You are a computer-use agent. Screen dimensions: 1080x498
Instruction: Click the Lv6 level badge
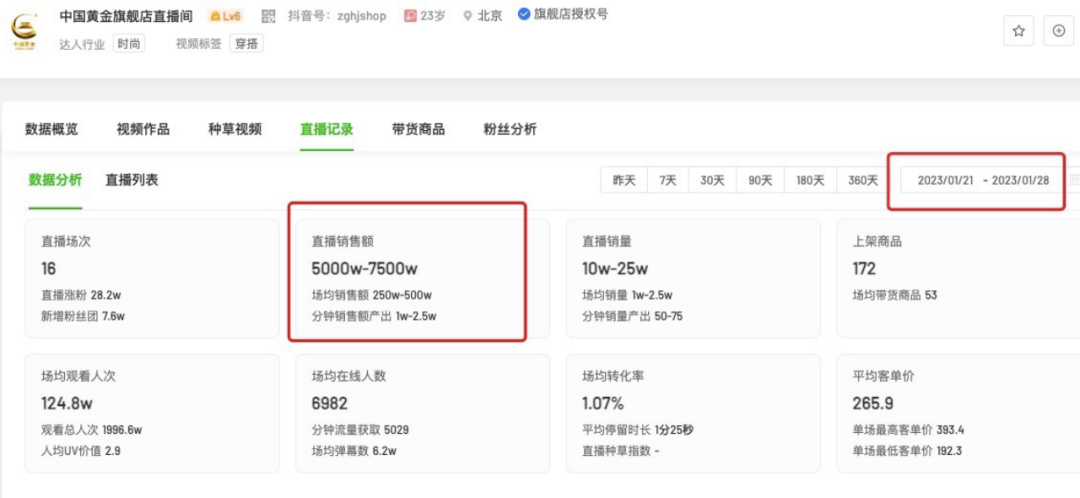[x=225, y=16]
